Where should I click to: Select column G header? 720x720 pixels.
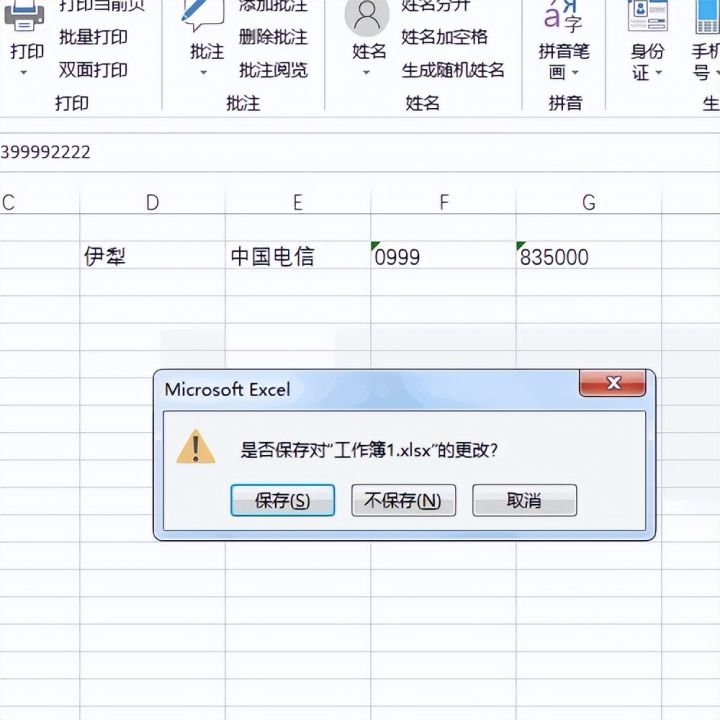[x=589, y=202]
